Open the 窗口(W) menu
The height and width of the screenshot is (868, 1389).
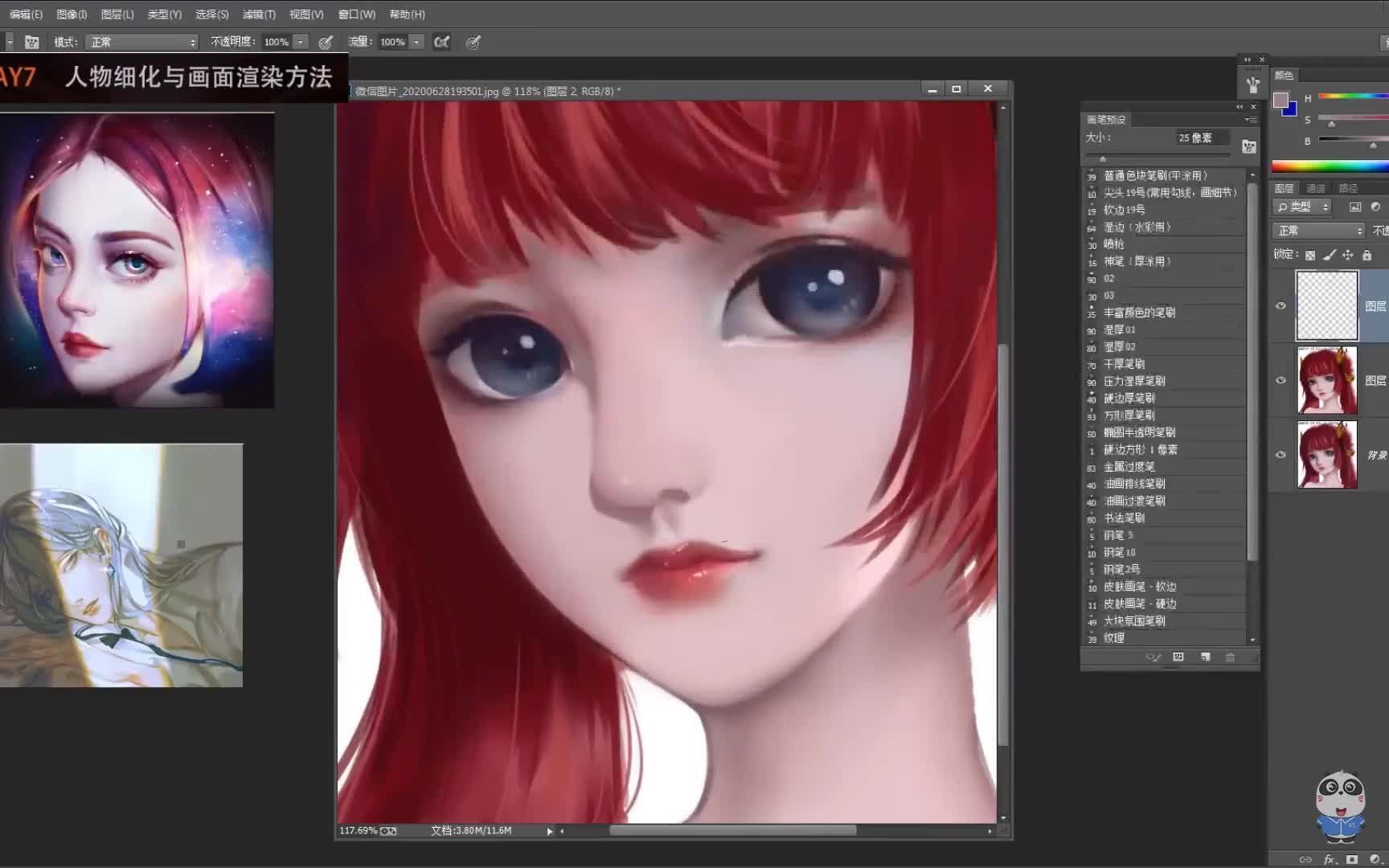tap(357, 14)
